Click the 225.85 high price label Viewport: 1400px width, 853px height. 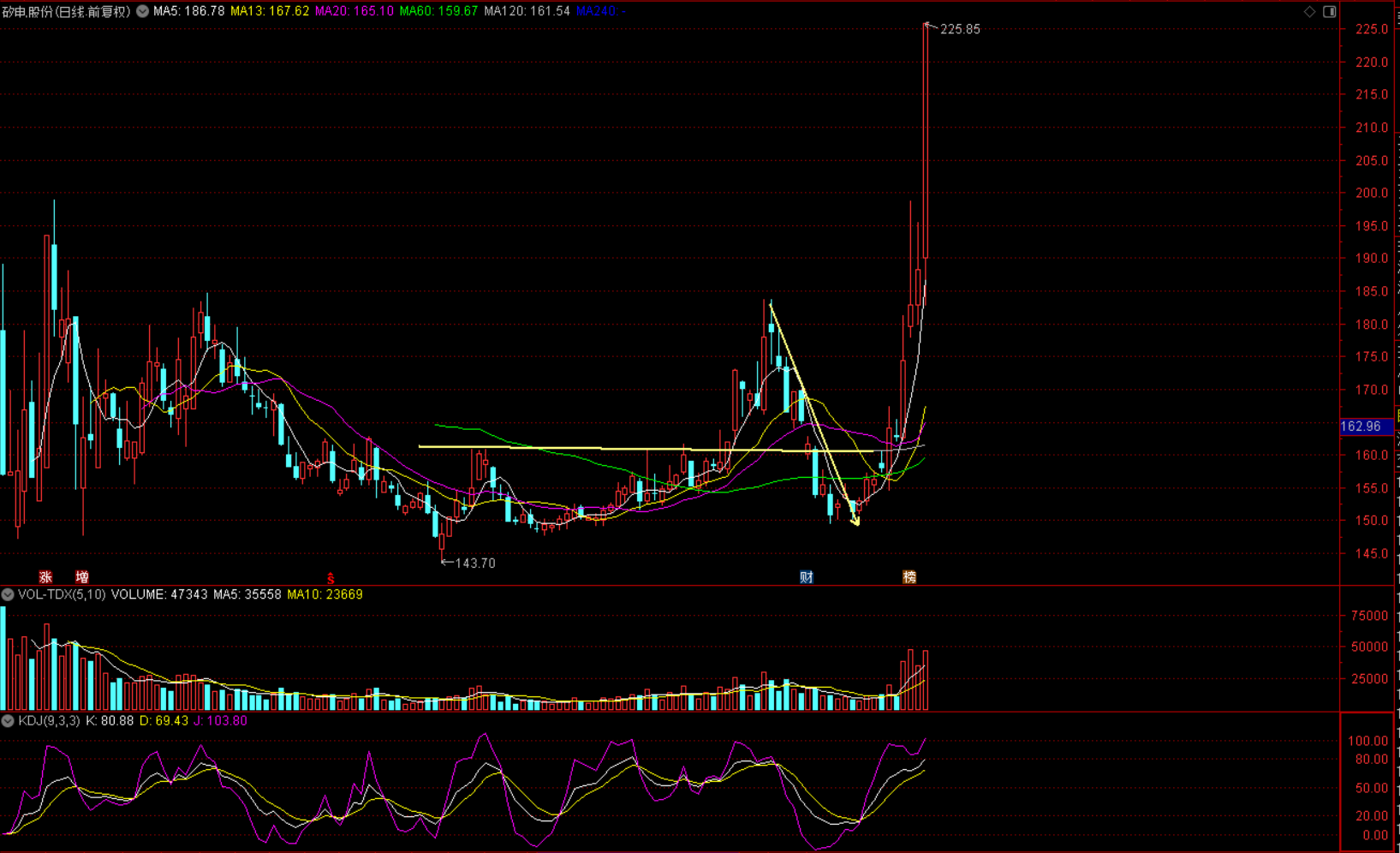pos(960,29)
